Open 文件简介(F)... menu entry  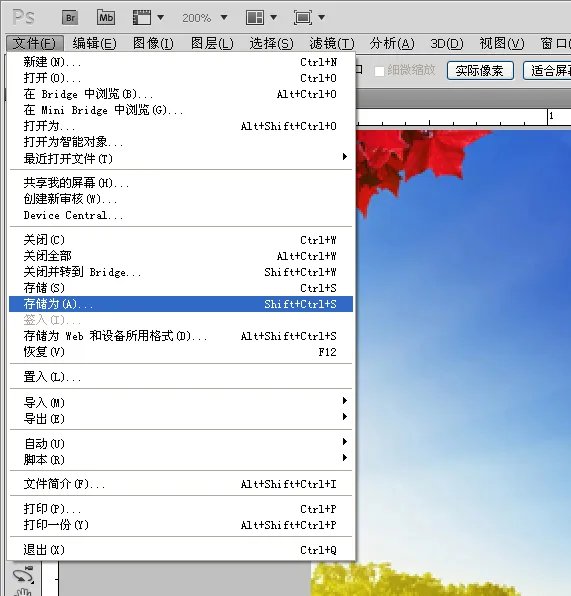[x=181, y=484]
